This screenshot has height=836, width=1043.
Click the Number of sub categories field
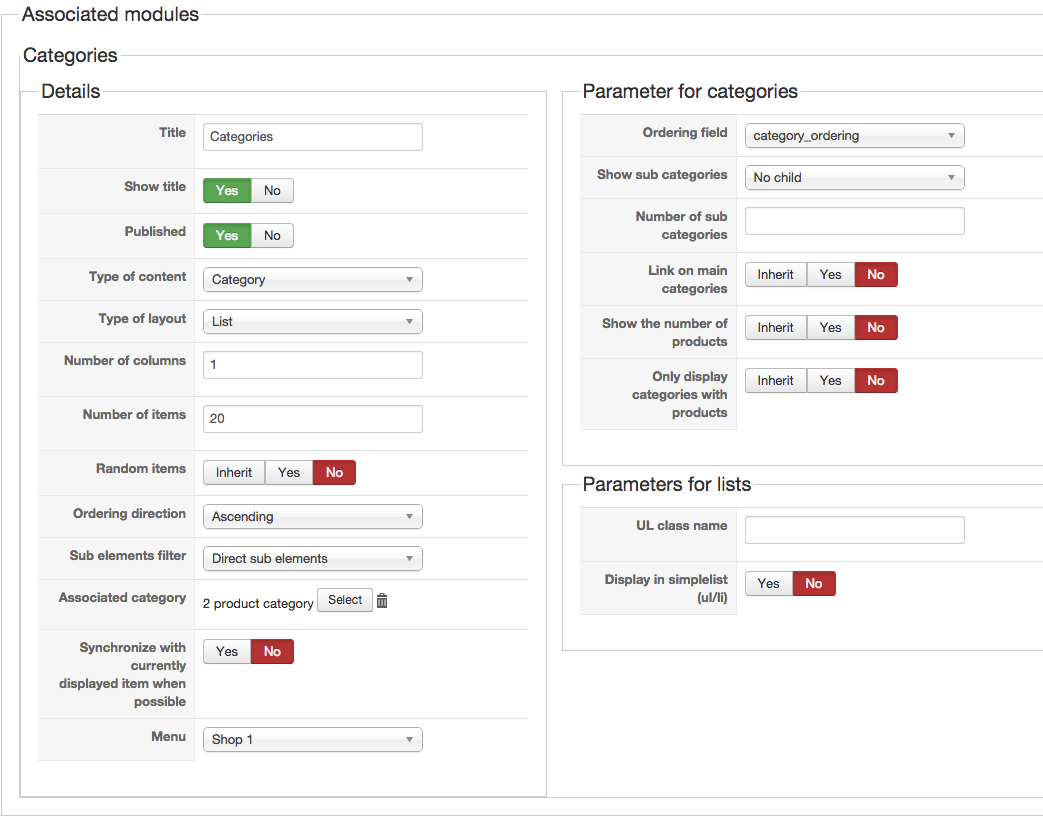coord(854,221)
